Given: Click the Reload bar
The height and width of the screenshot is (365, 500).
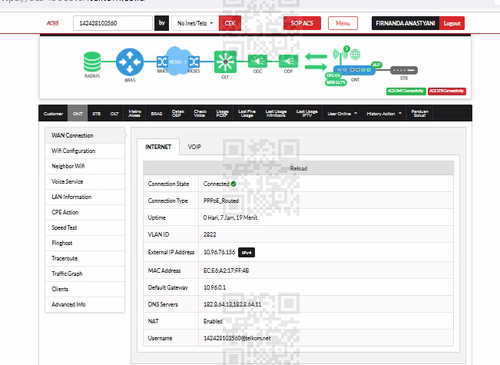Looking at the screenshot, I should [298, 168].
